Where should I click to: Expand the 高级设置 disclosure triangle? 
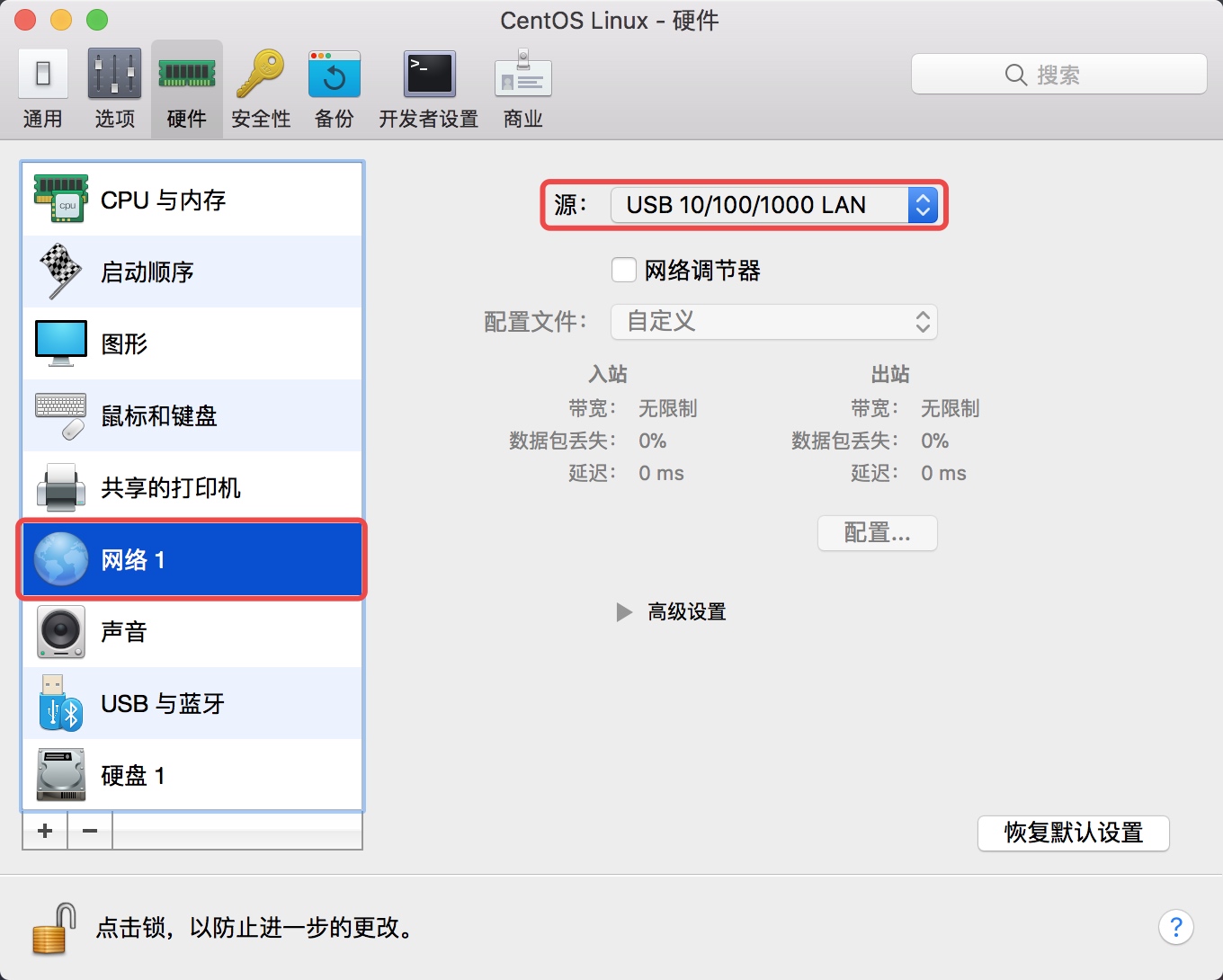pos(624,612)
